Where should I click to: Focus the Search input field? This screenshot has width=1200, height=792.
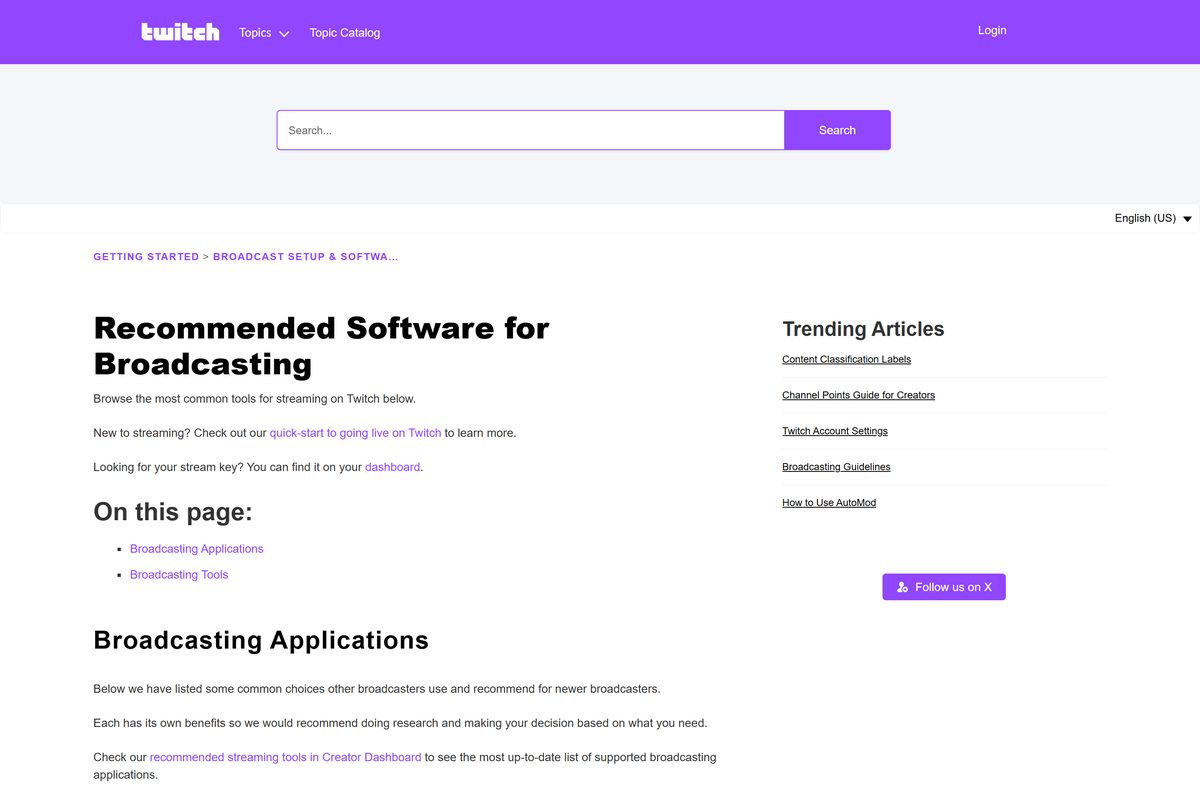pyautogui.click(x=530, y=130)
